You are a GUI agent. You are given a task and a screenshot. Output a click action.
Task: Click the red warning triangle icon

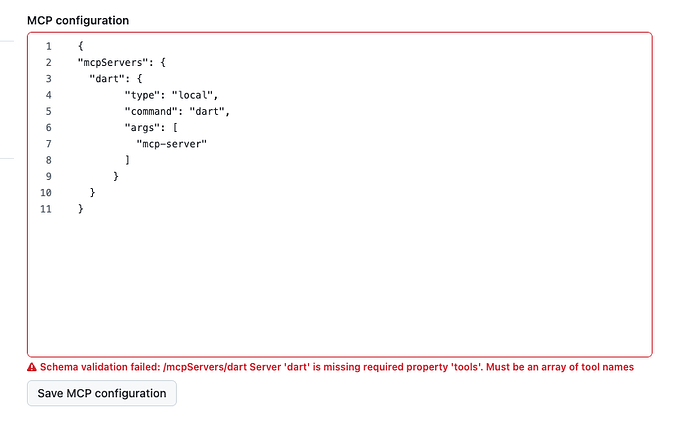tap(32, 367)
